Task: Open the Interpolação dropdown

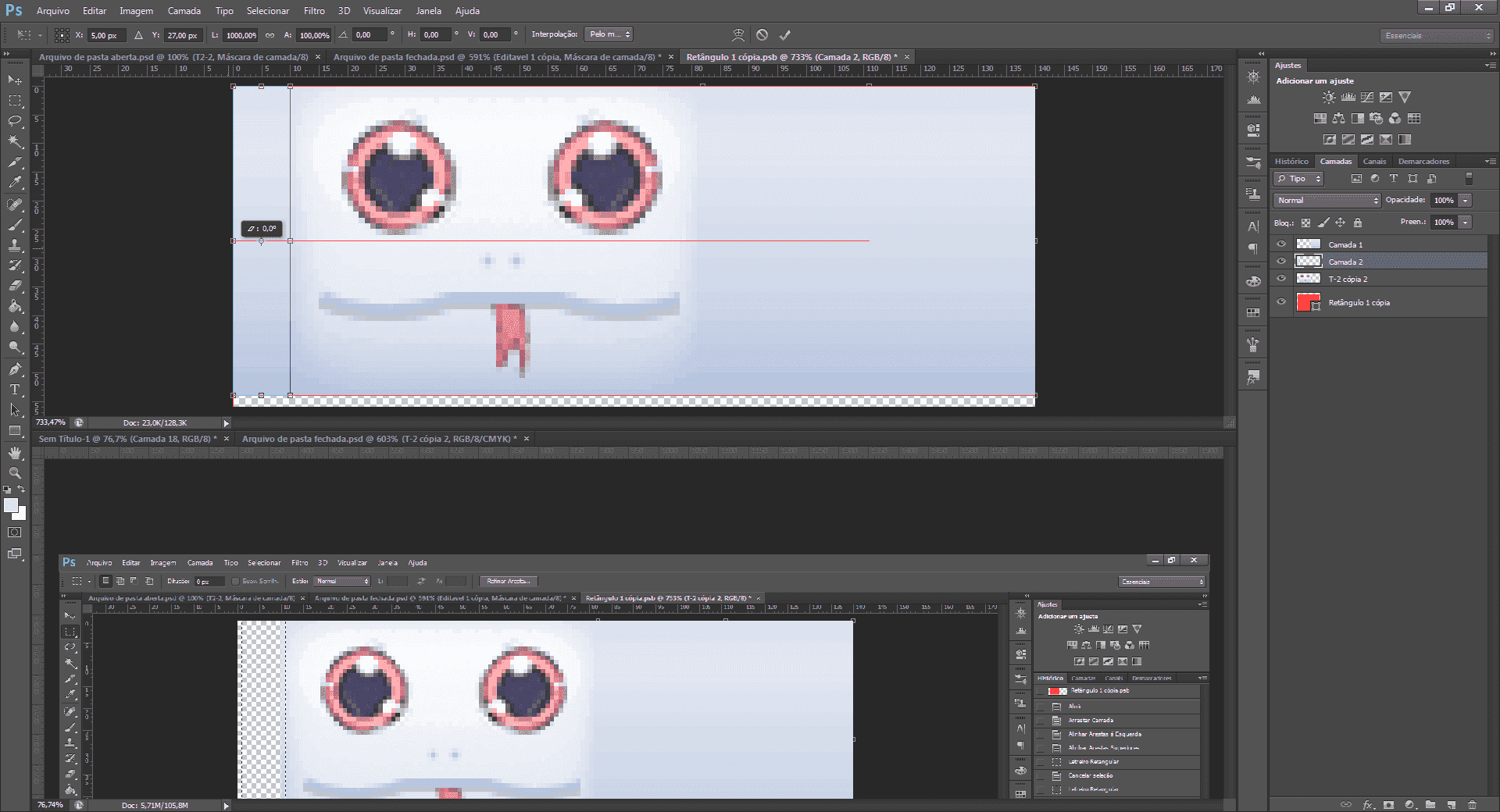Action: [610, 34]
